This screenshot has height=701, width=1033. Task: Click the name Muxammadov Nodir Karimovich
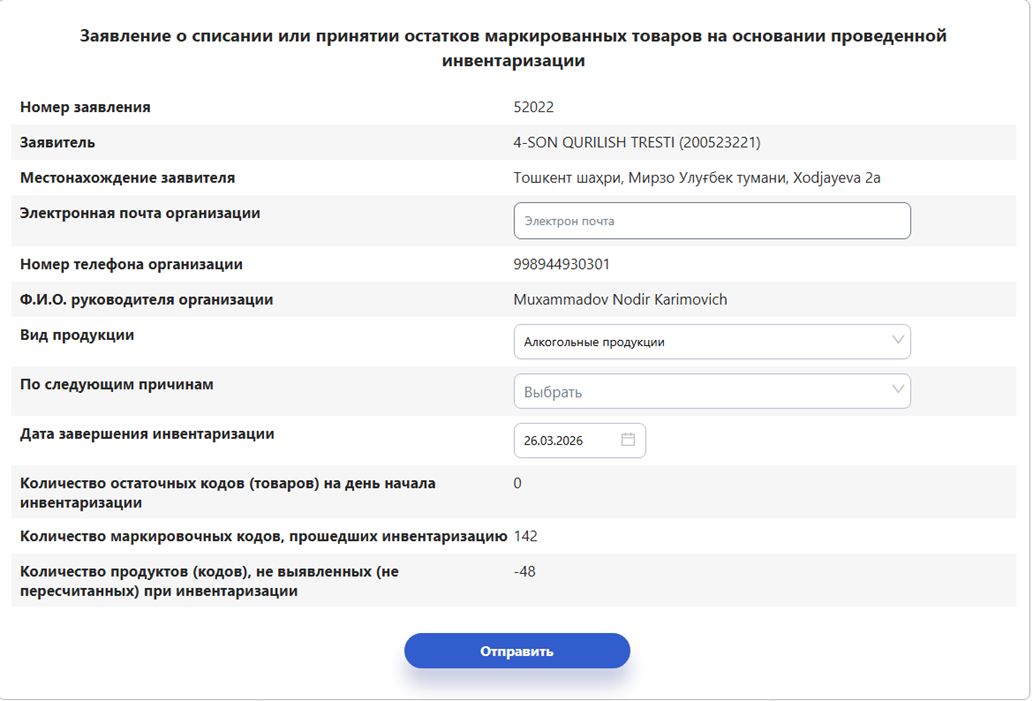tap(620, 299)
